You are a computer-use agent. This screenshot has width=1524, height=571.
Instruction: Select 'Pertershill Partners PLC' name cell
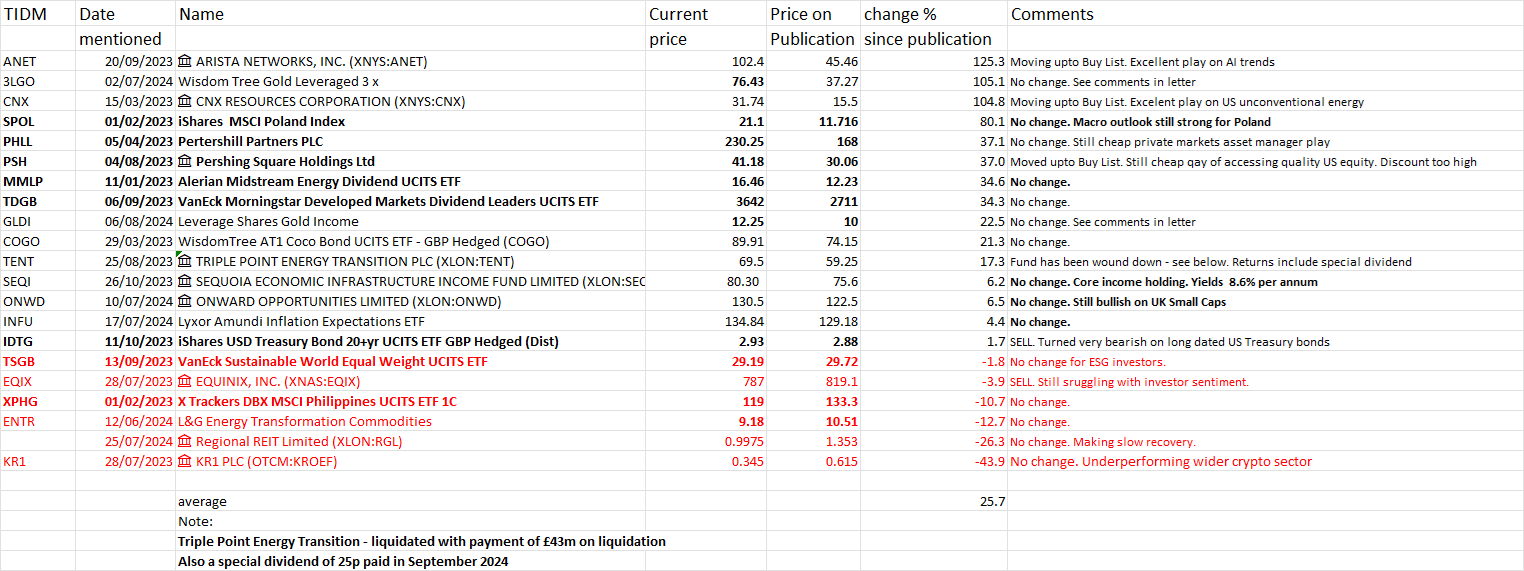coord(411,142)
